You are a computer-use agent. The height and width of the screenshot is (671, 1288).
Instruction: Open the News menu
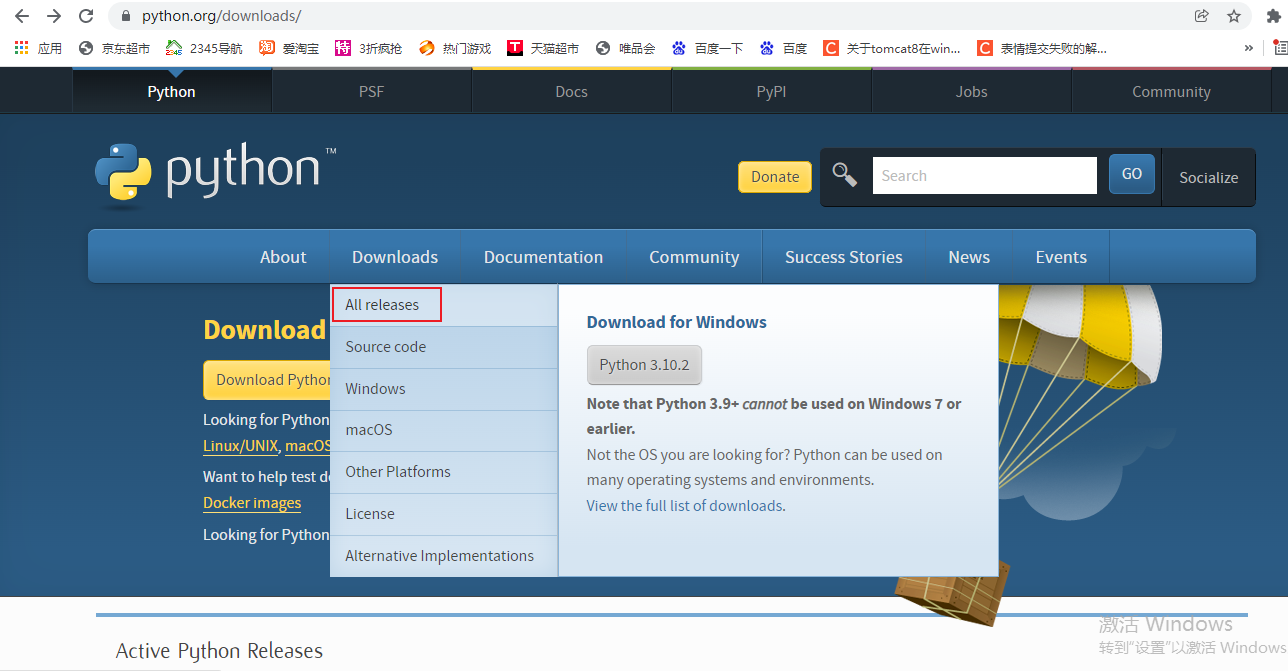[x=969, y=257]
